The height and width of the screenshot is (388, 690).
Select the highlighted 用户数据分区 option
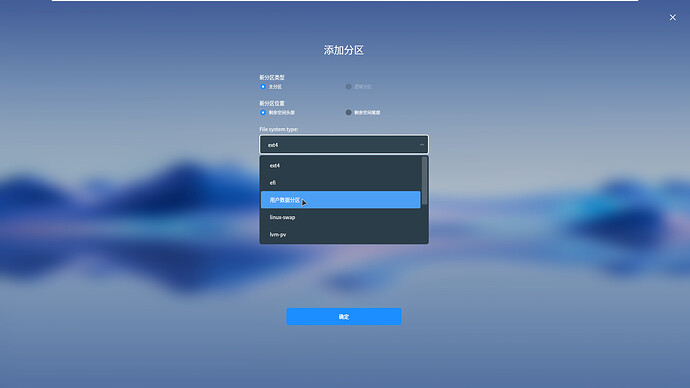[x=341, y=200]
